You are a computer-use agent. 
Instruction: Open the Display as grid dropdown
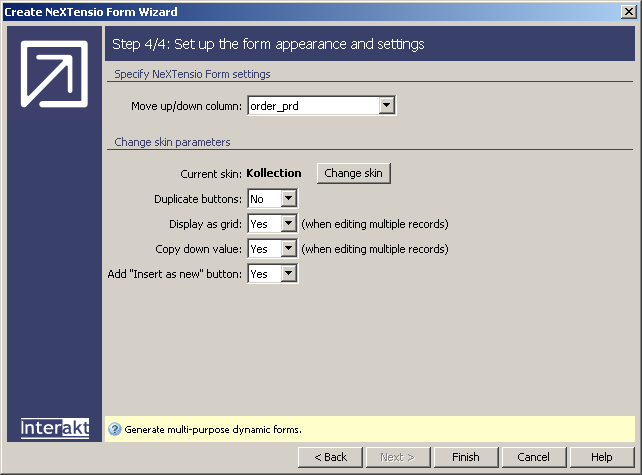(288, 223)
